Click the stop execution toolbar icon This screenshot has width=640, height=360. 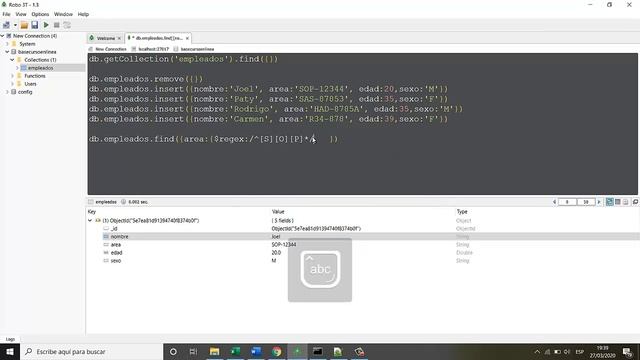57,25
